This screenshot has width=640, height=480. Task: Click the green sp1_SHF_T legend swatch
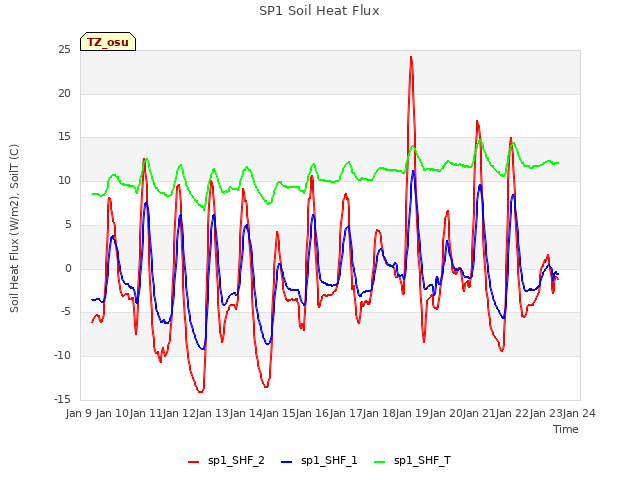(380, 462)
